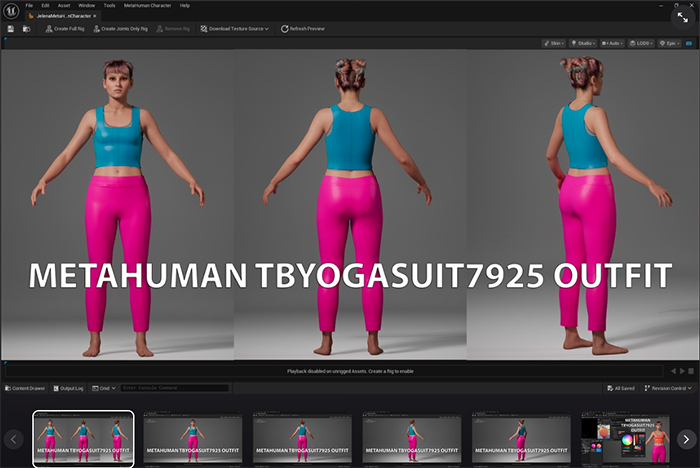Image resolution: width=700 pixels, height=468 pixels.
Task: Select the first thumbnail with three views
Action: 83,439
